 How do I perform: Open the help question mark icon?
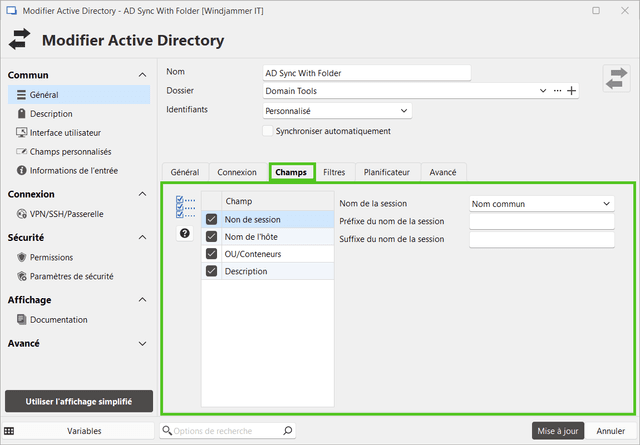click(x=184, y=233)
